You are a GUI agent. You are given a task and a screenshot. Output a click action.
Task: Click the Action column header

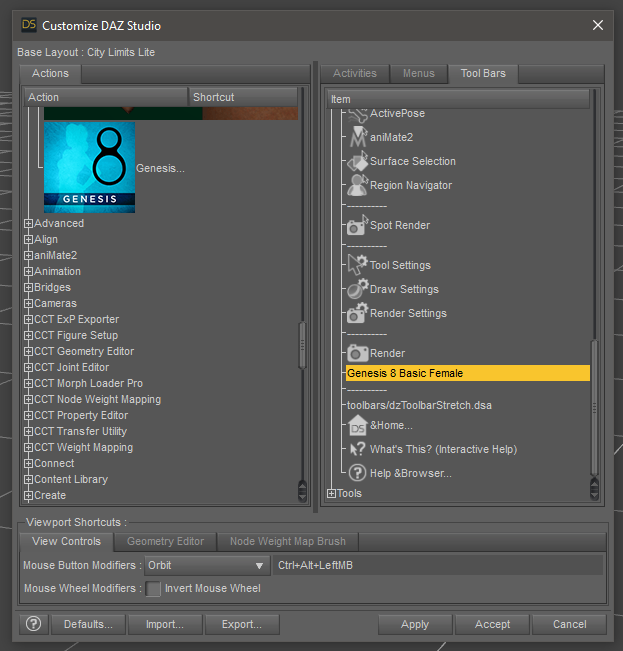[106, 97]
